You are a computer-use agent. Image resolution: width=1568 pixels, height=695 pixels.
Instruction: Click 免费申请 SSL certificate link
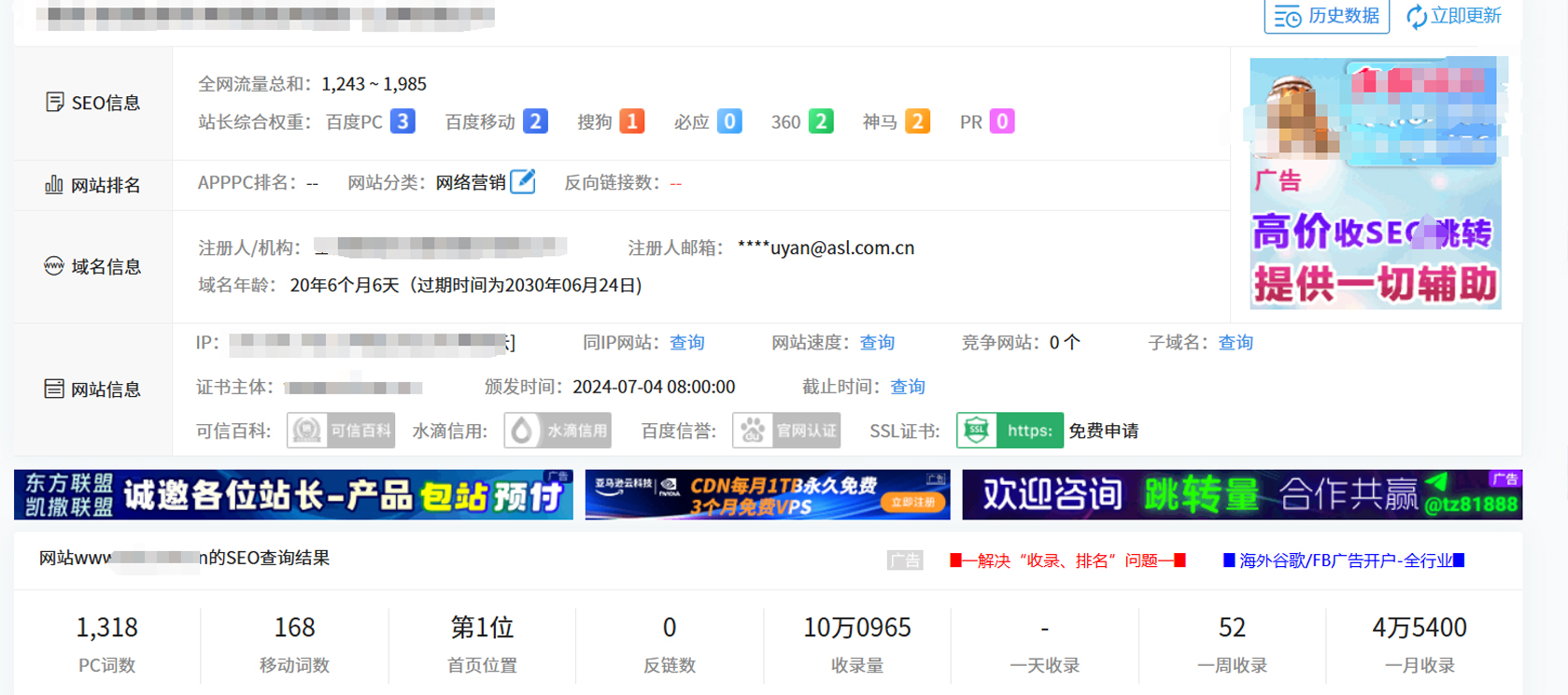(1104, 431)
